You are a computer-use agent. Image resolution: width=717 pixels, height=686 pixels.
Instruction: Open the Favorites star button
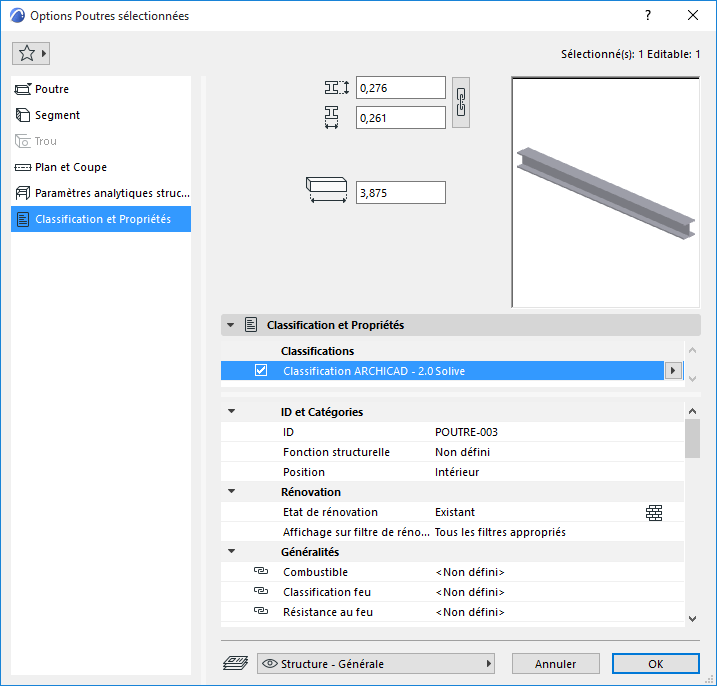[31, 54]
